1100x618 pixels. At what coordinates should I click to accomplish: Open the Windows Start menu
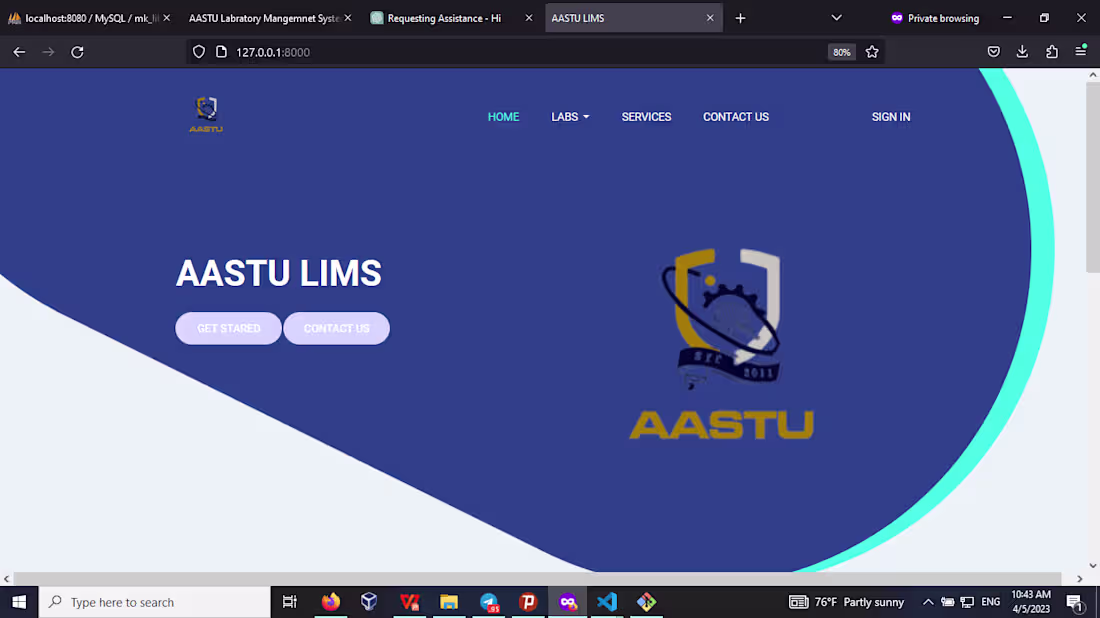[19, 602]
